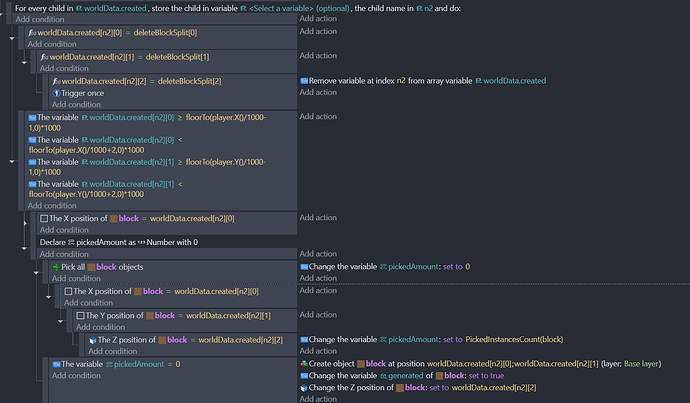Screen dimensions: 690x403
Task: Collapse nested X position of block event
Action: 48,297
